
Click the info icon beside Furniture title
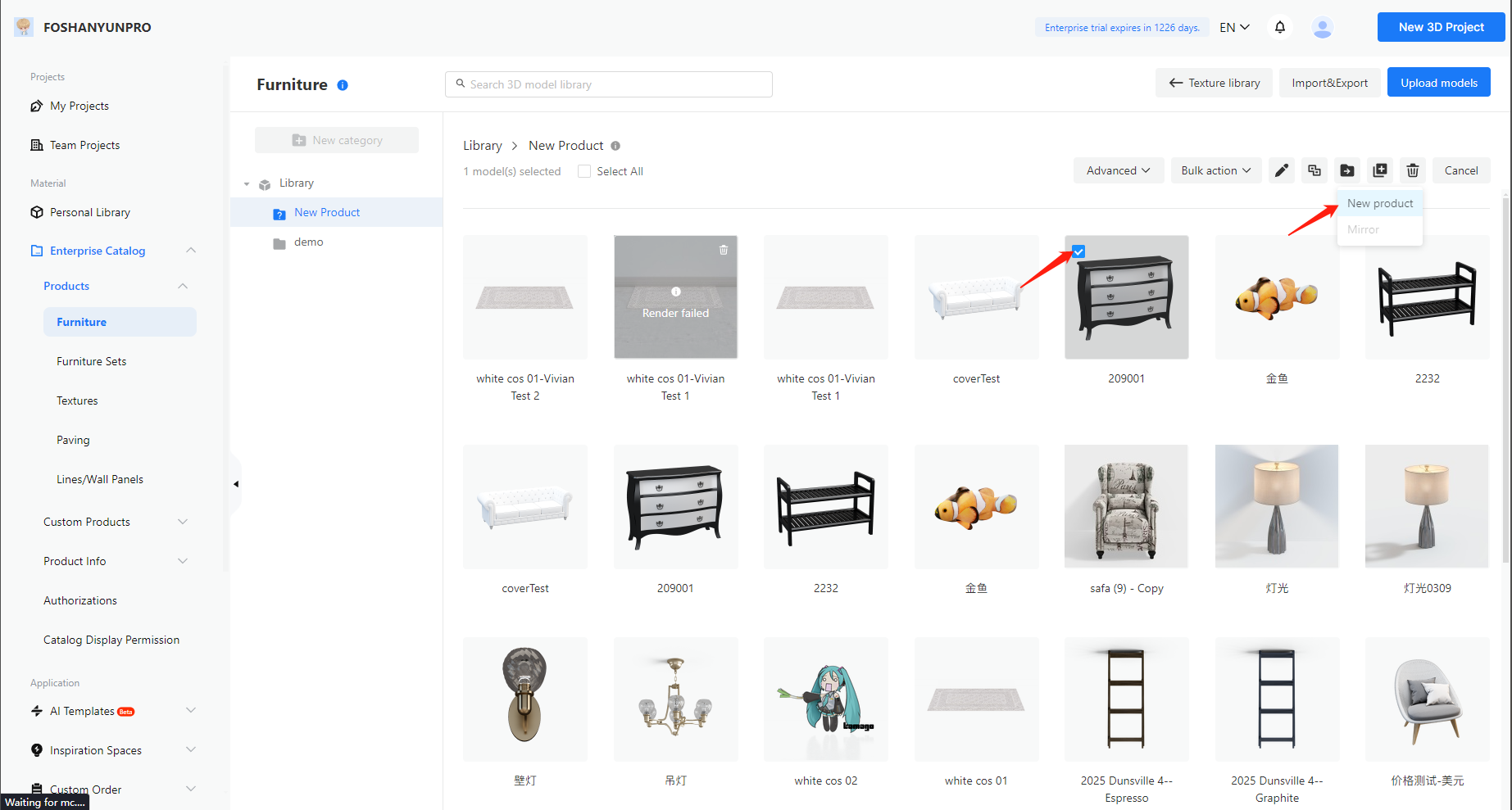coord(343,85)
